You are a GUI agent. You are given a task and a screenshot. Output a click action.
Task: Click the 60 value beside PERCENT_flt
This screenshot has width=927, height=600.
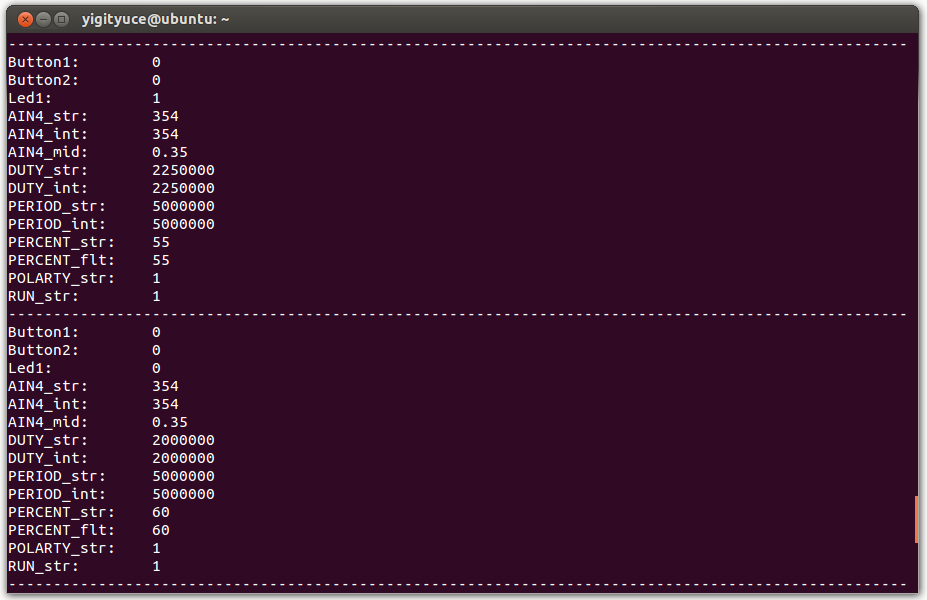click(x=161, y=530)
